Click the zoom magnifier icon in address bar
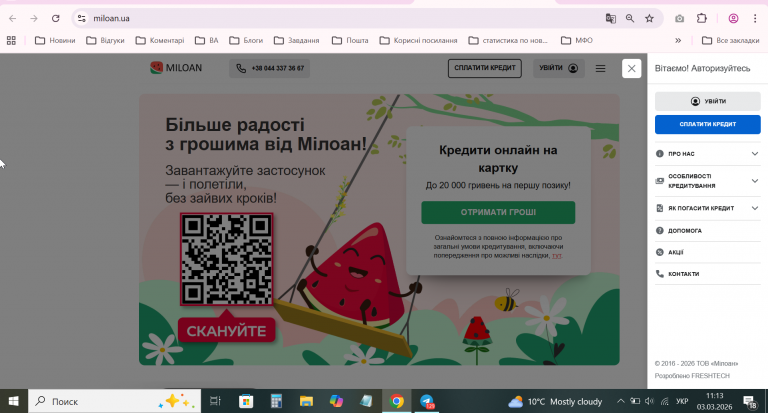Image resolution: width=768 pixels, height=413 pixels. (x=630, y=19)
